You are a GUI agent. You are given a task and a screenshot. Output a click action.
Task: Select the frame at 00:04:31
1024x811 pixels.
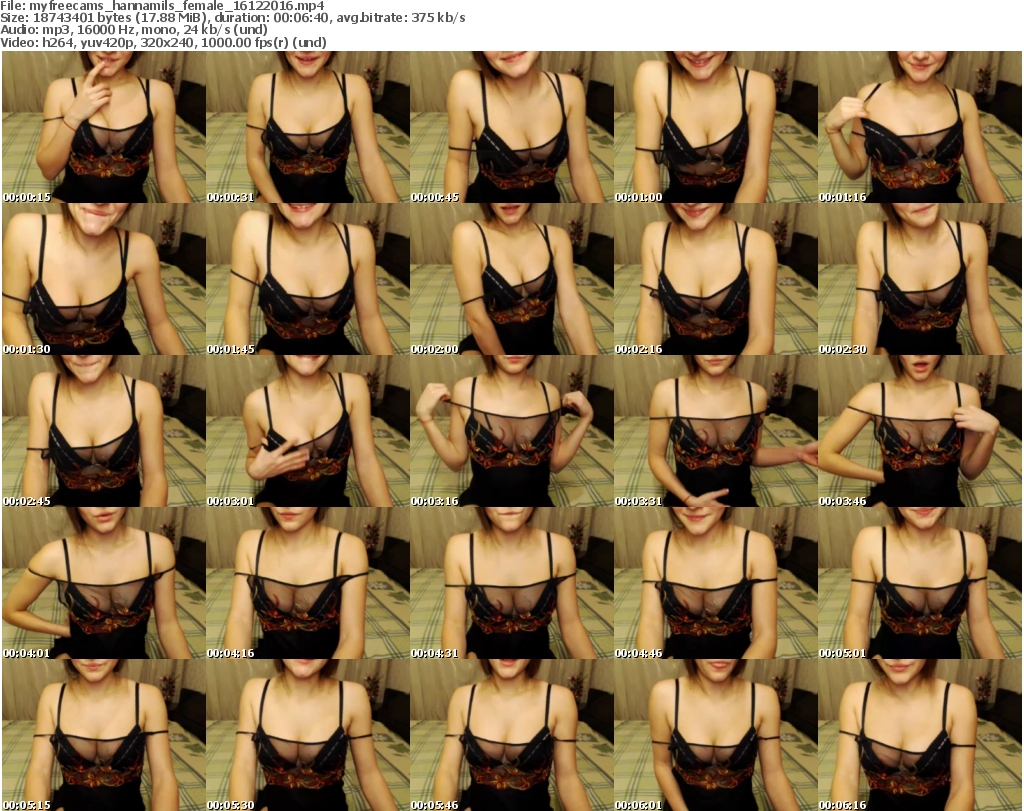click(x=511, y=584)
